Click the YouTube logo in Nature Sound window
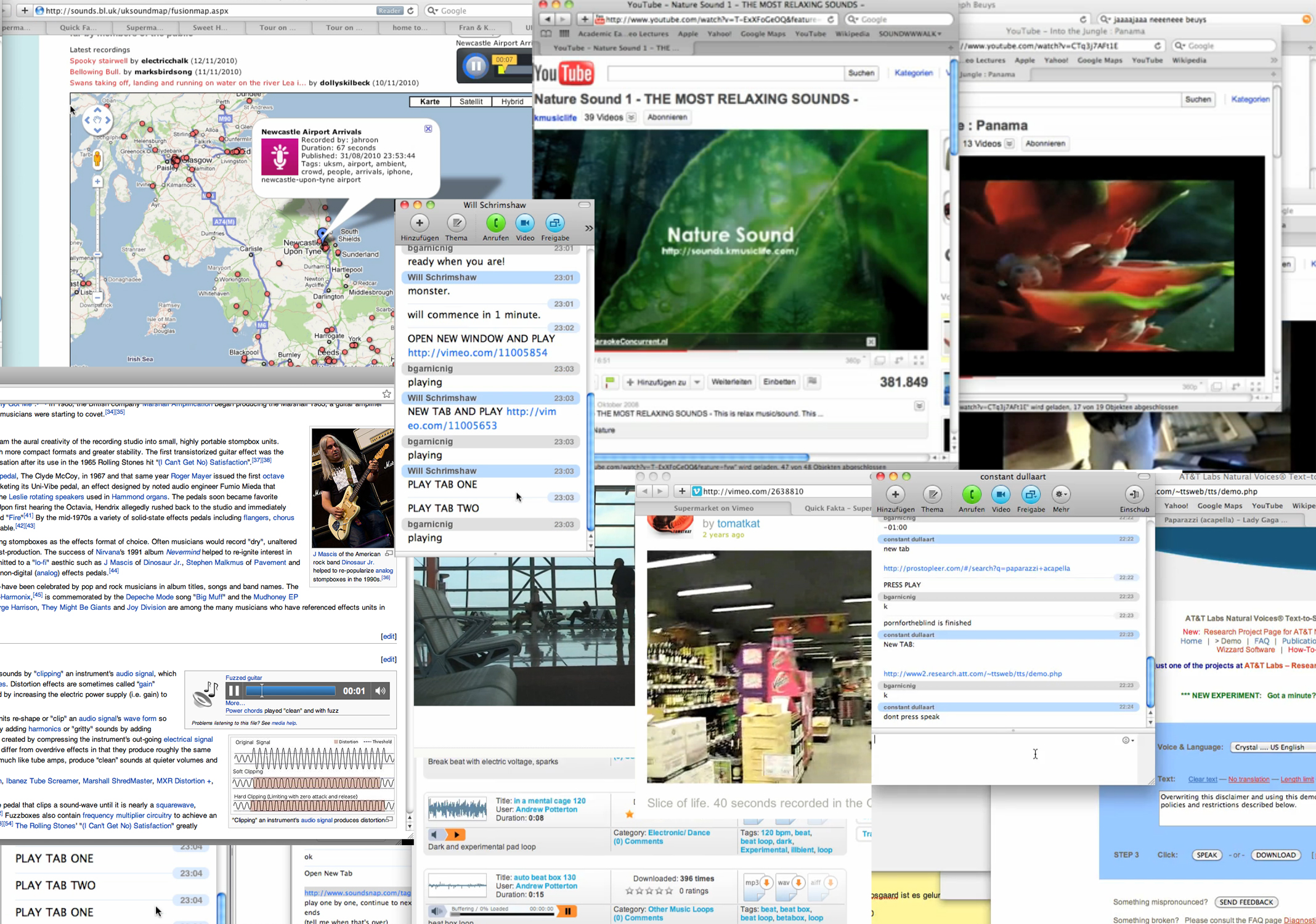Image resolution: width=1316 pixels, height=924 pixels. [x=564, y=73]
